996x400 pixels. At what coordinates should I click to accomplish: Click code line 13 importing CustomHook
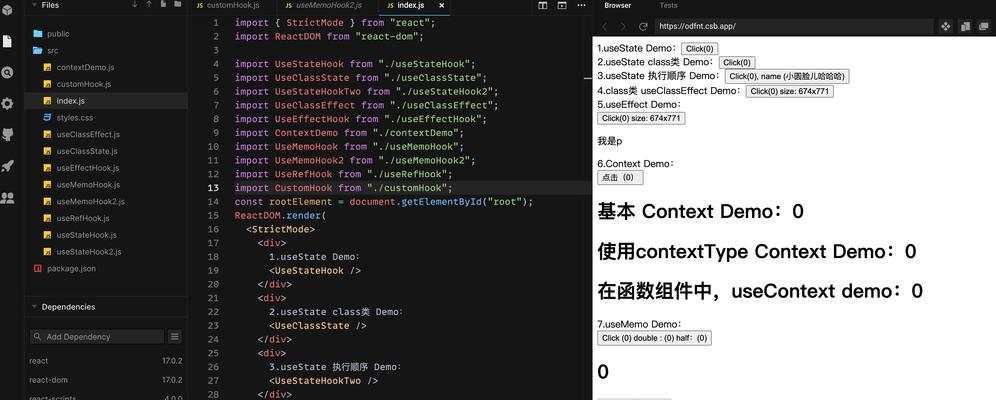coord(344,188)
